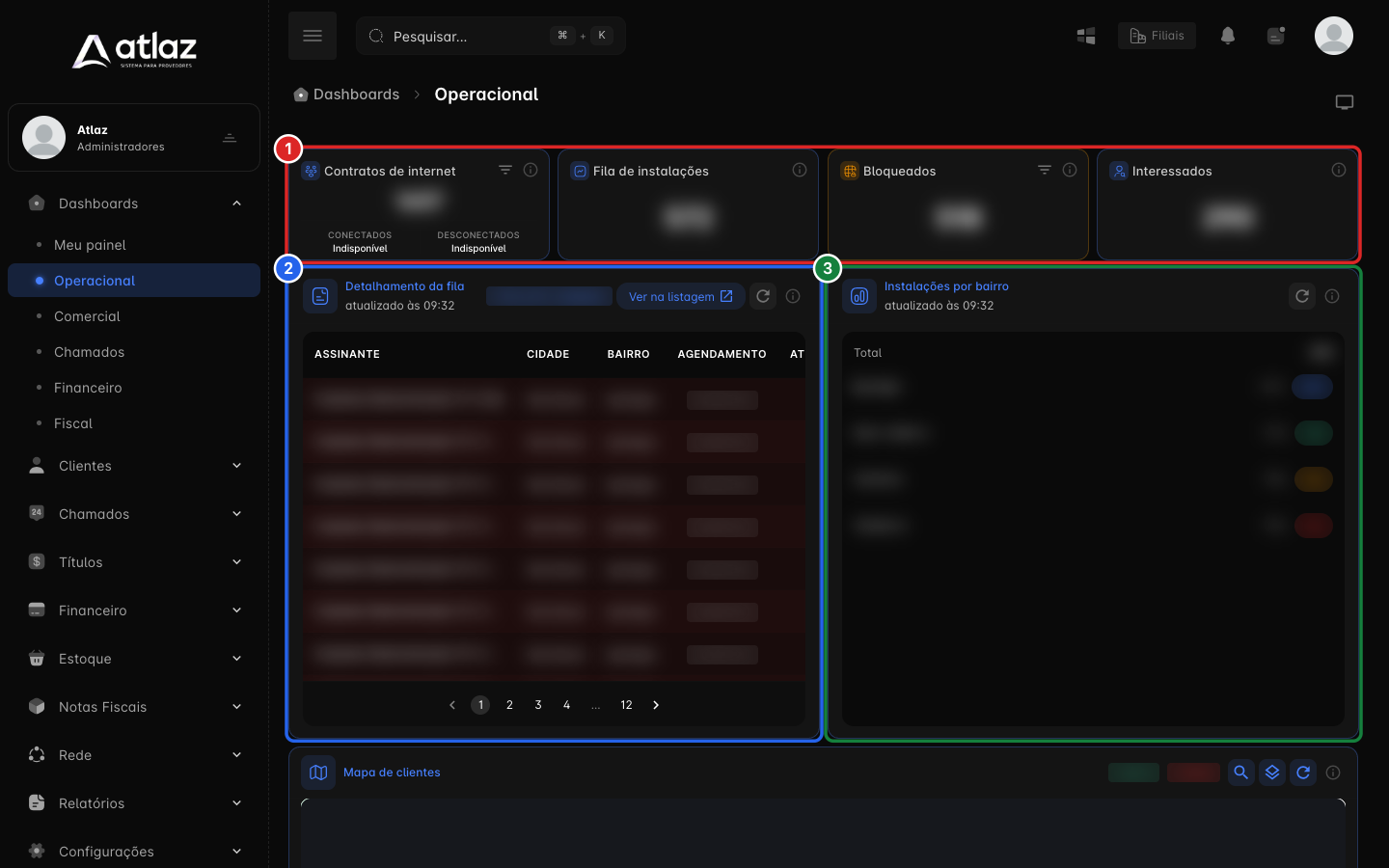1389x868 pixels.
Task: Show info for Contratos de internet card
Action: click(x=531, y=170)
